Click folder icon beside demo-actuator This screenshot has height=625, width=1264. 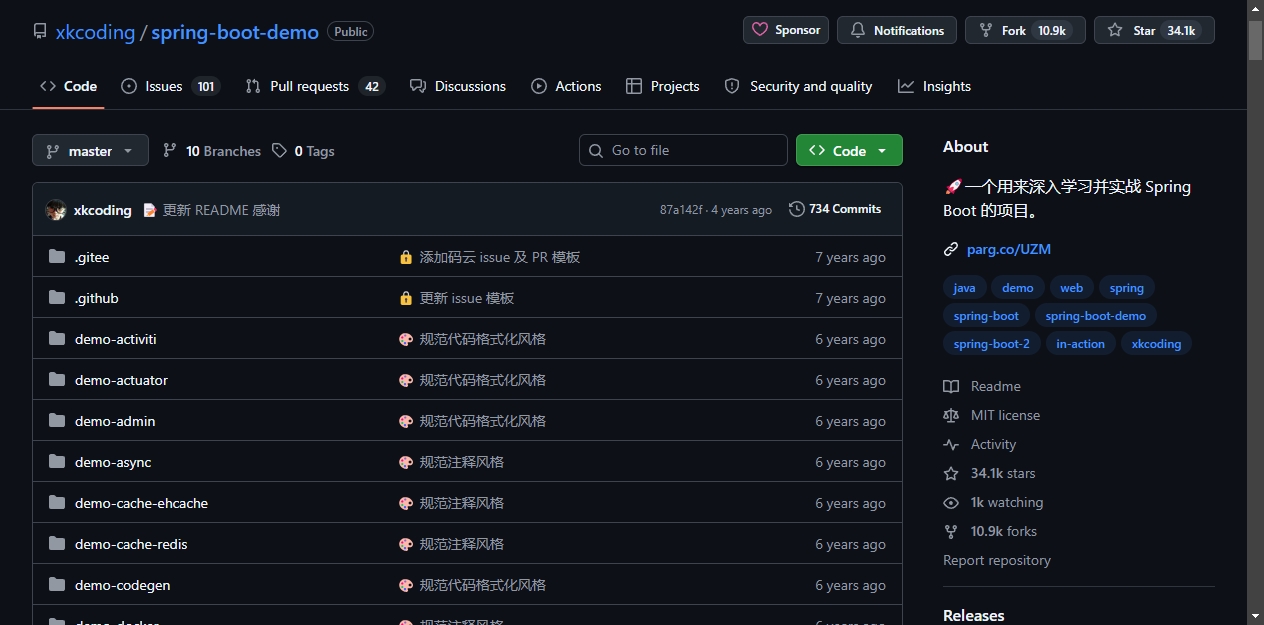tap(57, 380)
